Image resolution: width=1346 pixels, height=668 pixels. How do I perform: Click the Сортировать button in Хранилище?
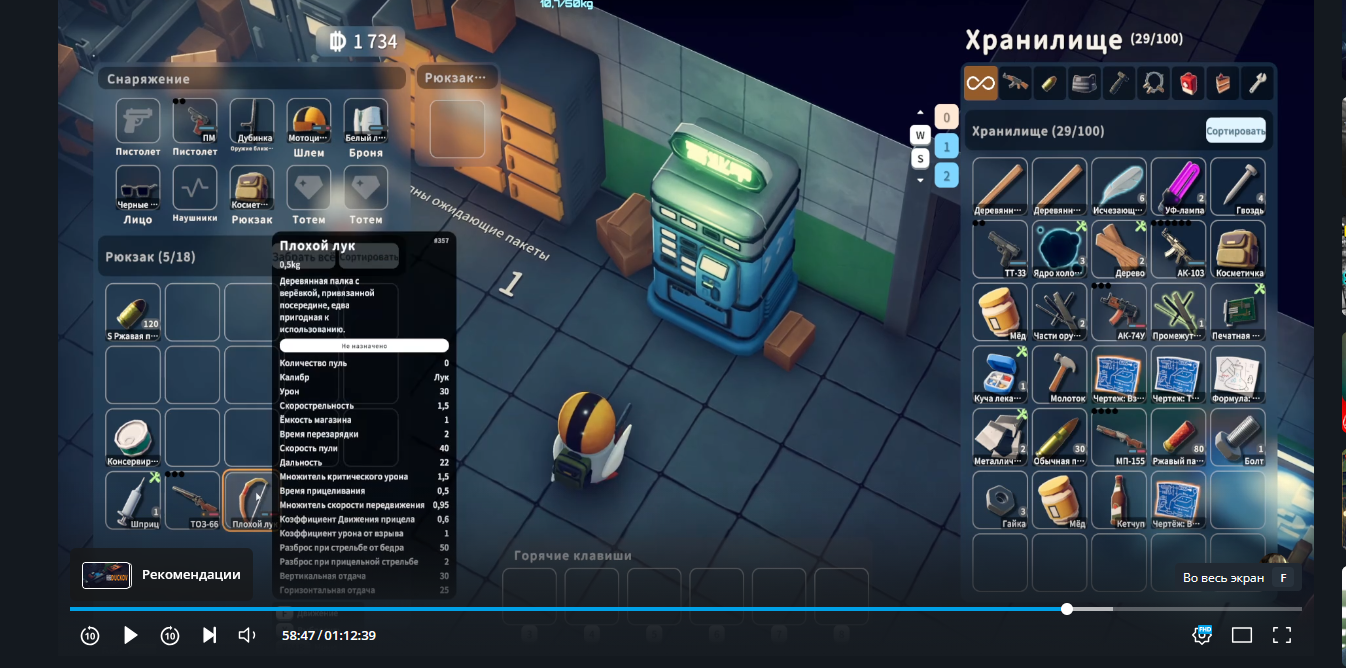pyautogui.click(x=1236, y=131)
